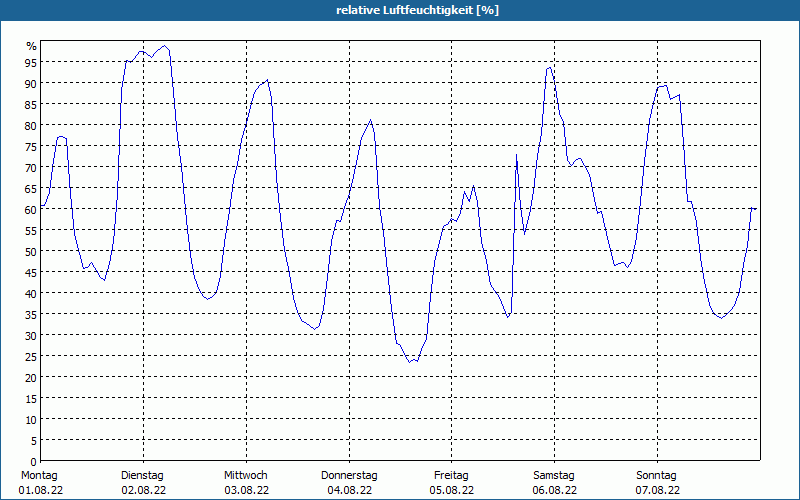Click the y-axis label '50'
Screen dimensions: 800x500
tap(32, 252)
